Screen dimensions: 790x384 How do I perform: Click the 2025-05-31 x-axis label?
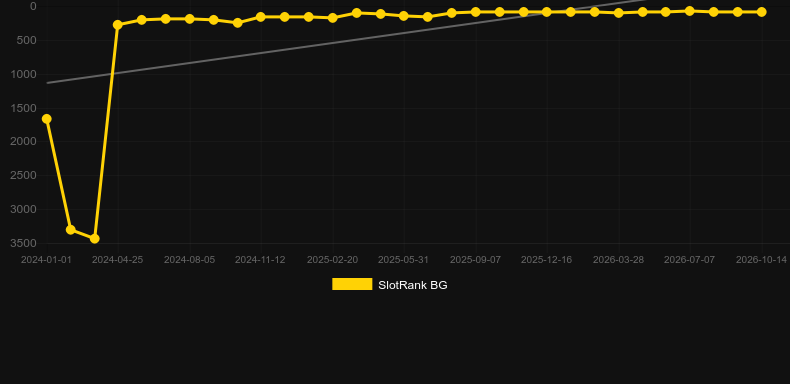[404, 260]
